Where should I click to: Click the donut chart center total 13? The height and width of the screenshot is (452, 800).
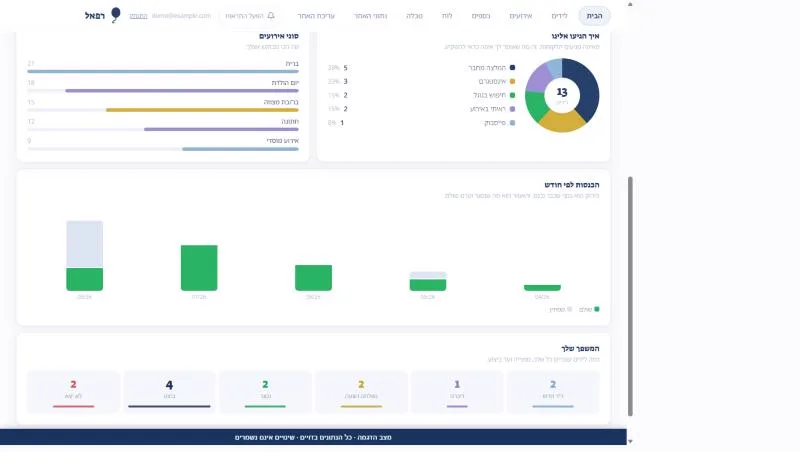tap(562, 92)
